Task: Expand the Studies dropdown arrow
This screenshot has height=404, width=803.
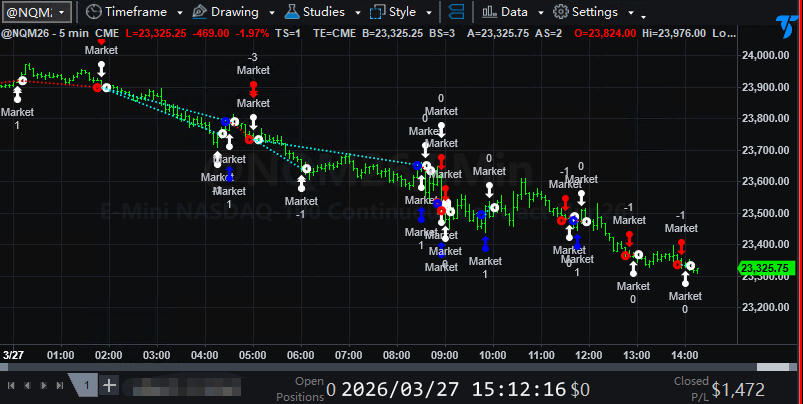Action: click(355, 13)
